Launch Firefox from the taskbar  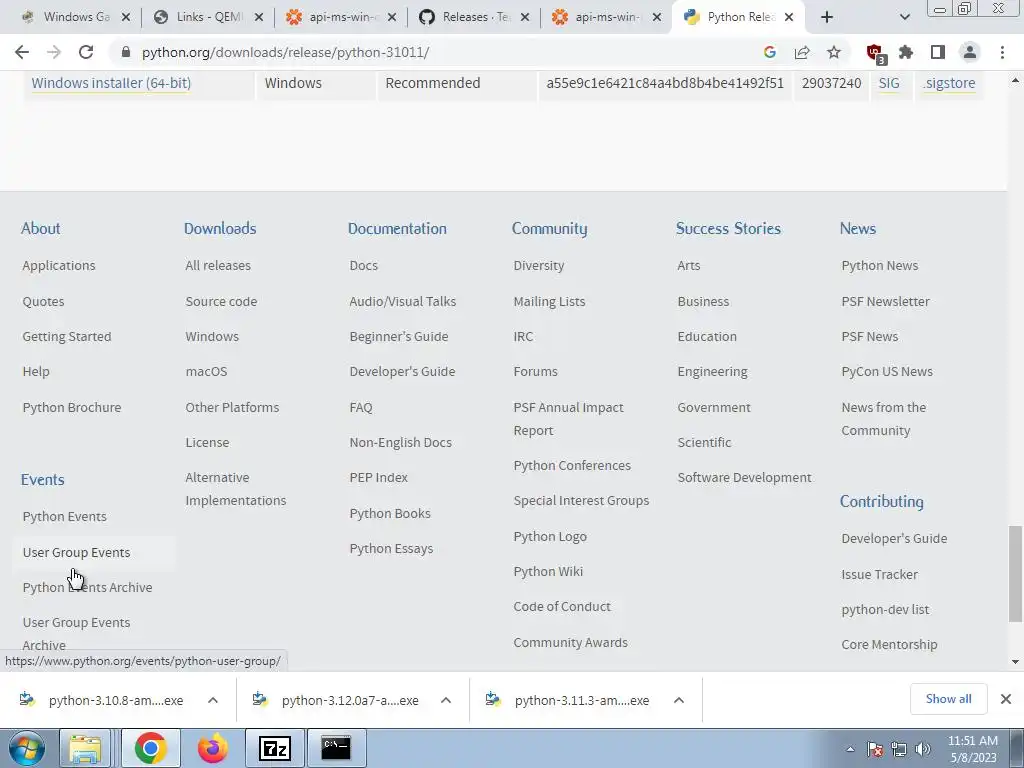click(x=212, y=748)
